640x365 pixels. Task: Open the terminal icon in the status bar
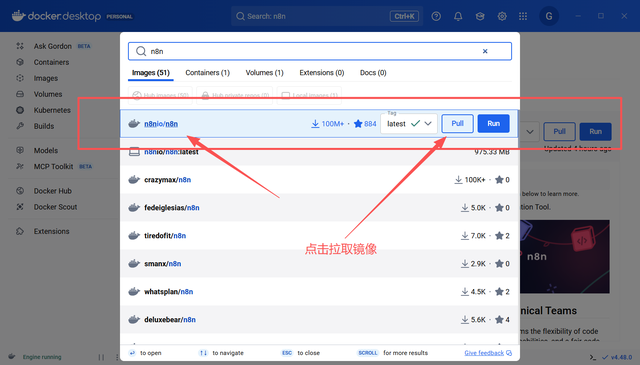(593, 357)
